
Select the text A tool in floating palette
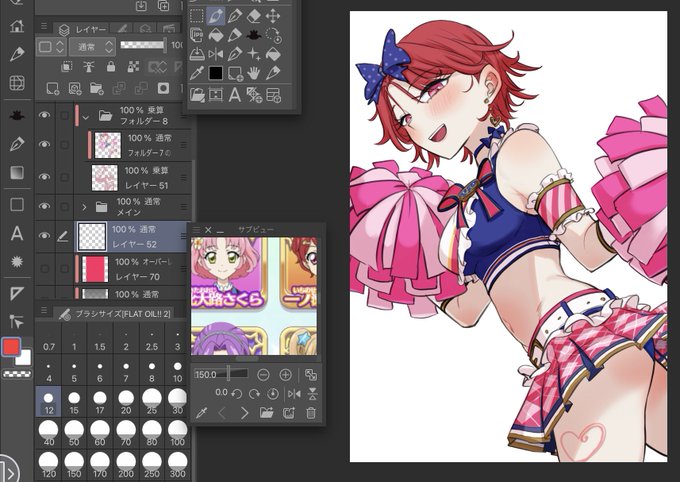[235, 95]
